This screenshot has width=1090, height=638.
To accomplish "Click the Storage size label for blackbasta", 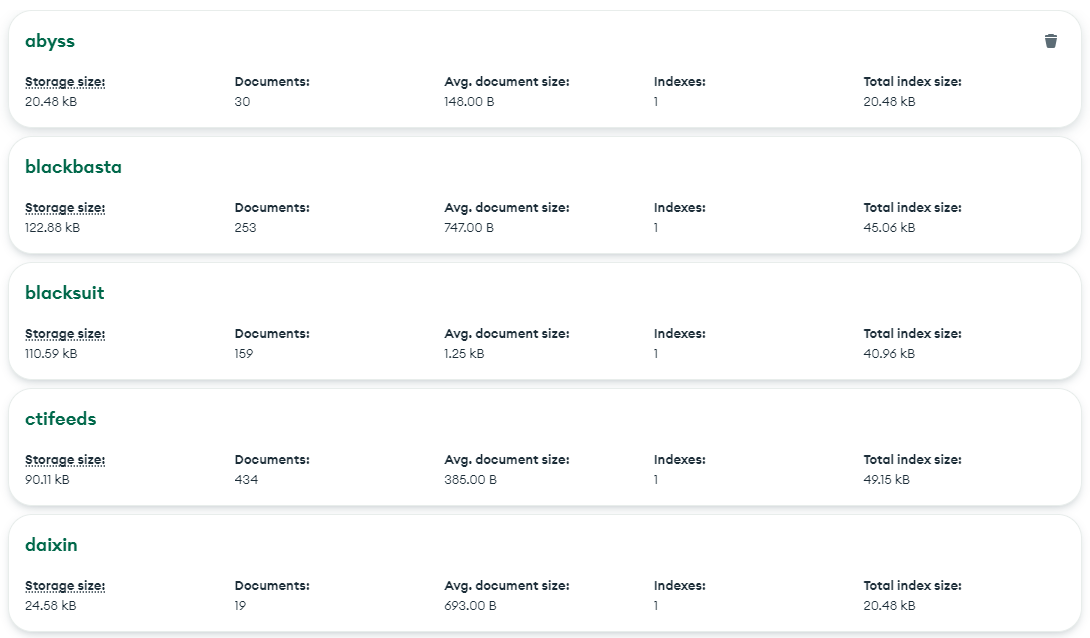I will click(x=65, y=208).
